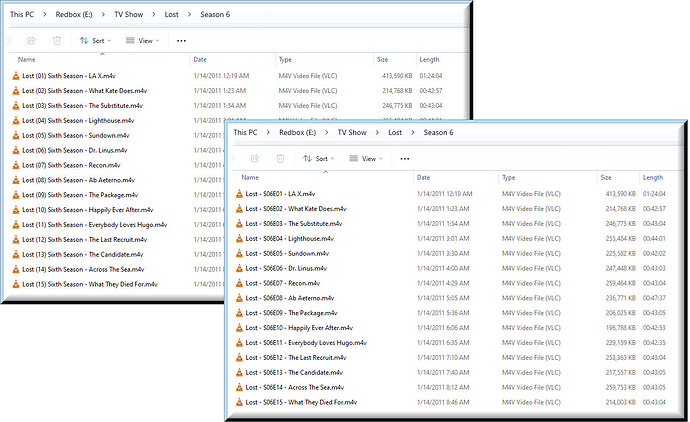This screenshot has width=690, height=422.
Task: Click the share icon in the front window toolbar
Action: pos(254,158)
